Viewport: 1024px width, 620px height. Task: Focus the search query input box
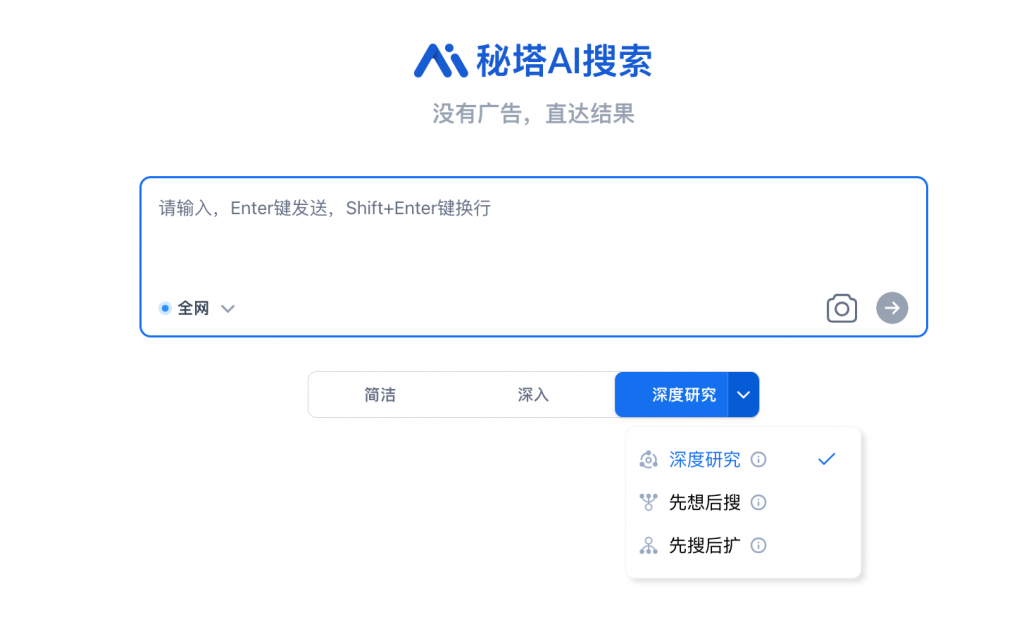(533, 235)
